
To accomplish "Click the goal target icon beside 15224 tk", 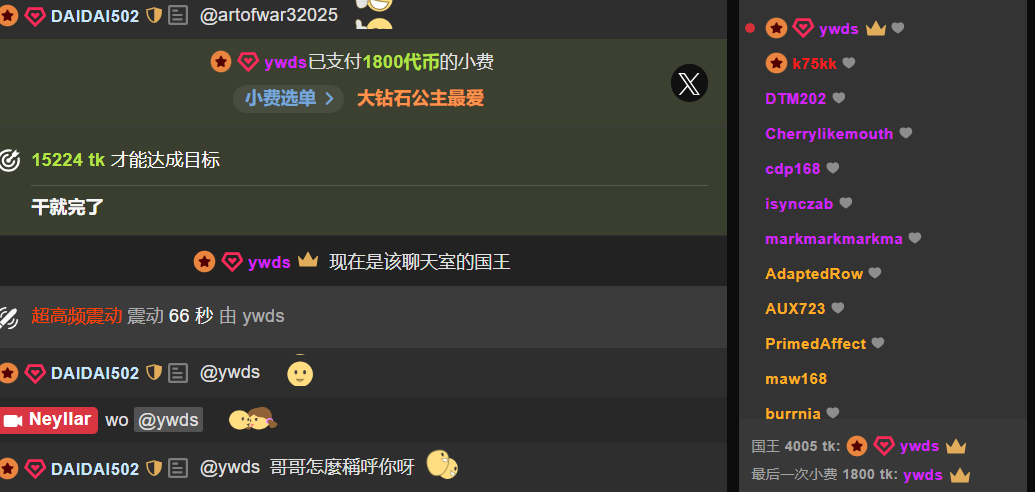I will (10, 160).
